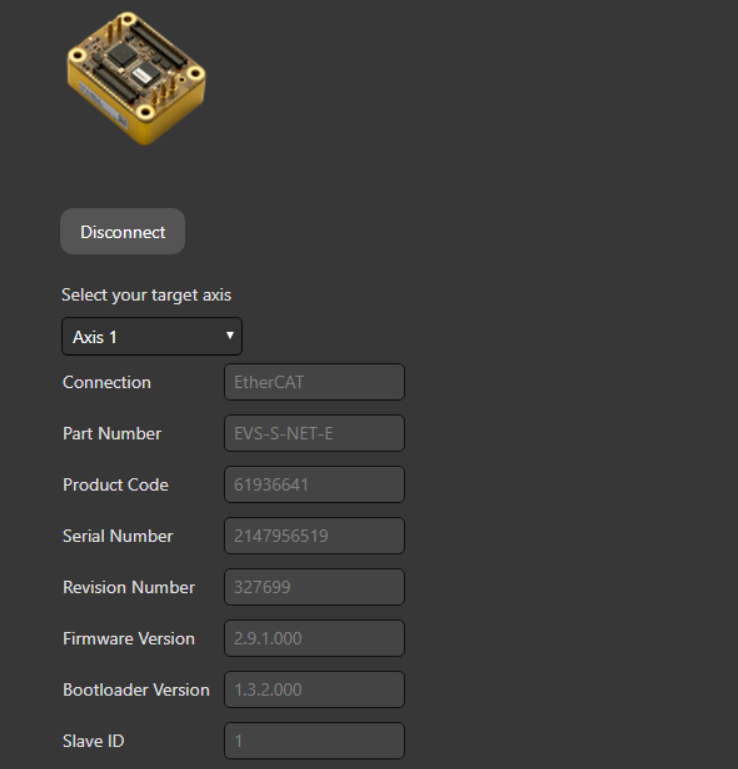Click the Firmware Version label text
The width and height of the screenshot is (738, 769).
coord(129,638)
